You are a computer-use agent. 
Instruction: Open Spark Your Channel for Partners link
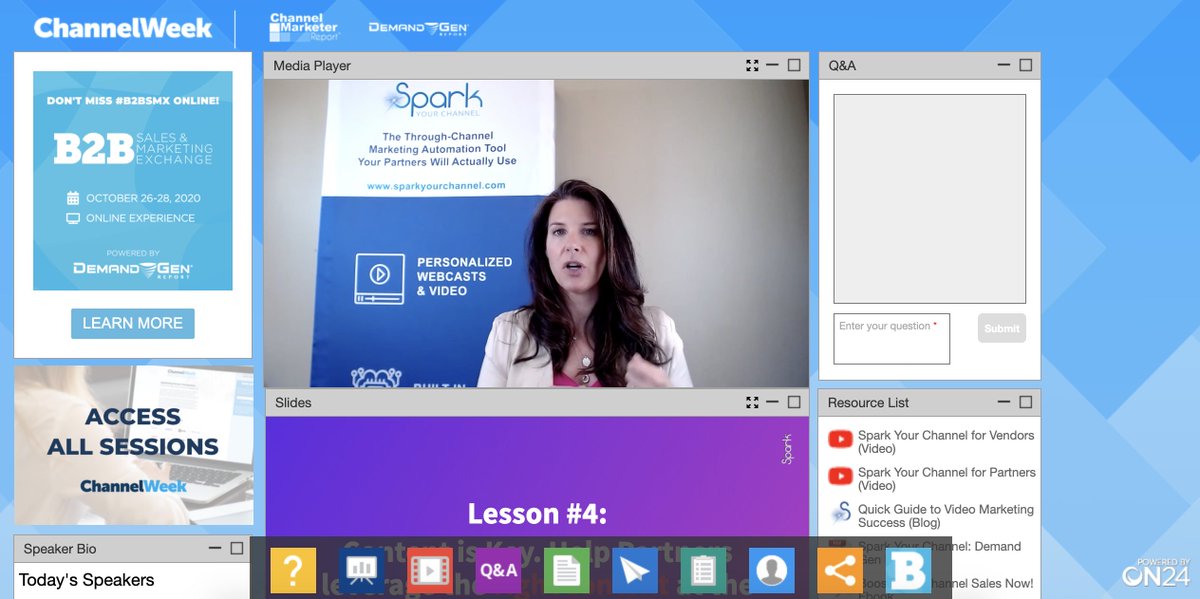pos(947,479)
